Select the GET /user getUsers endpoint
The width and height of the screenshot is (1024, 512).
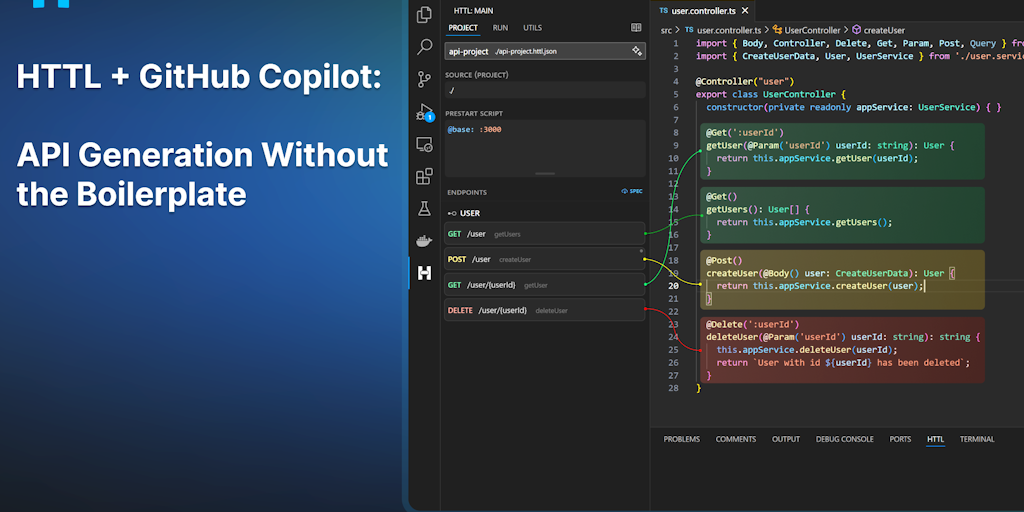point(545,233)
